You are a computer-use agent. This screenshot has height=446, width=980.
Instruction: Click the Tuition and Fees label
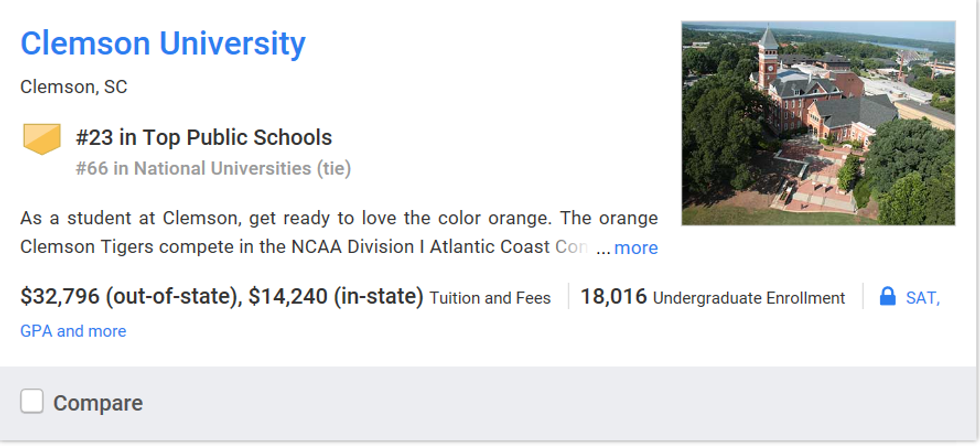(490, 298)
